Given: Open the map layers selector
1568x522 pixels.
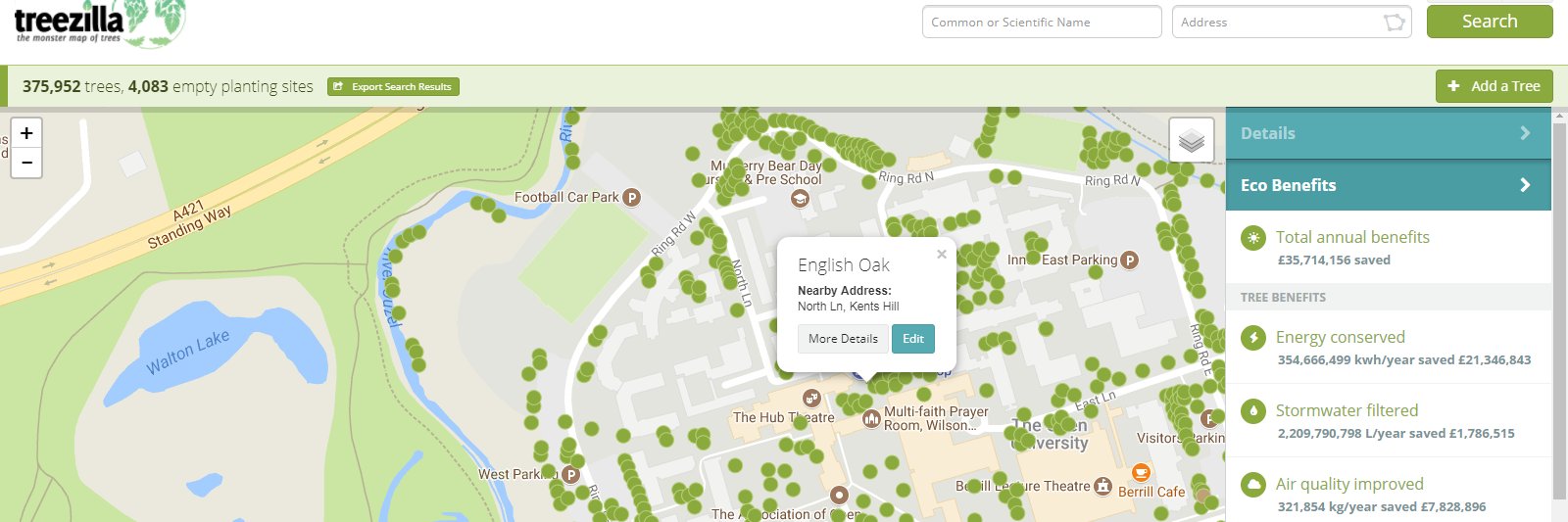Looking at the screenshot, I should [x=1192, y=141].
